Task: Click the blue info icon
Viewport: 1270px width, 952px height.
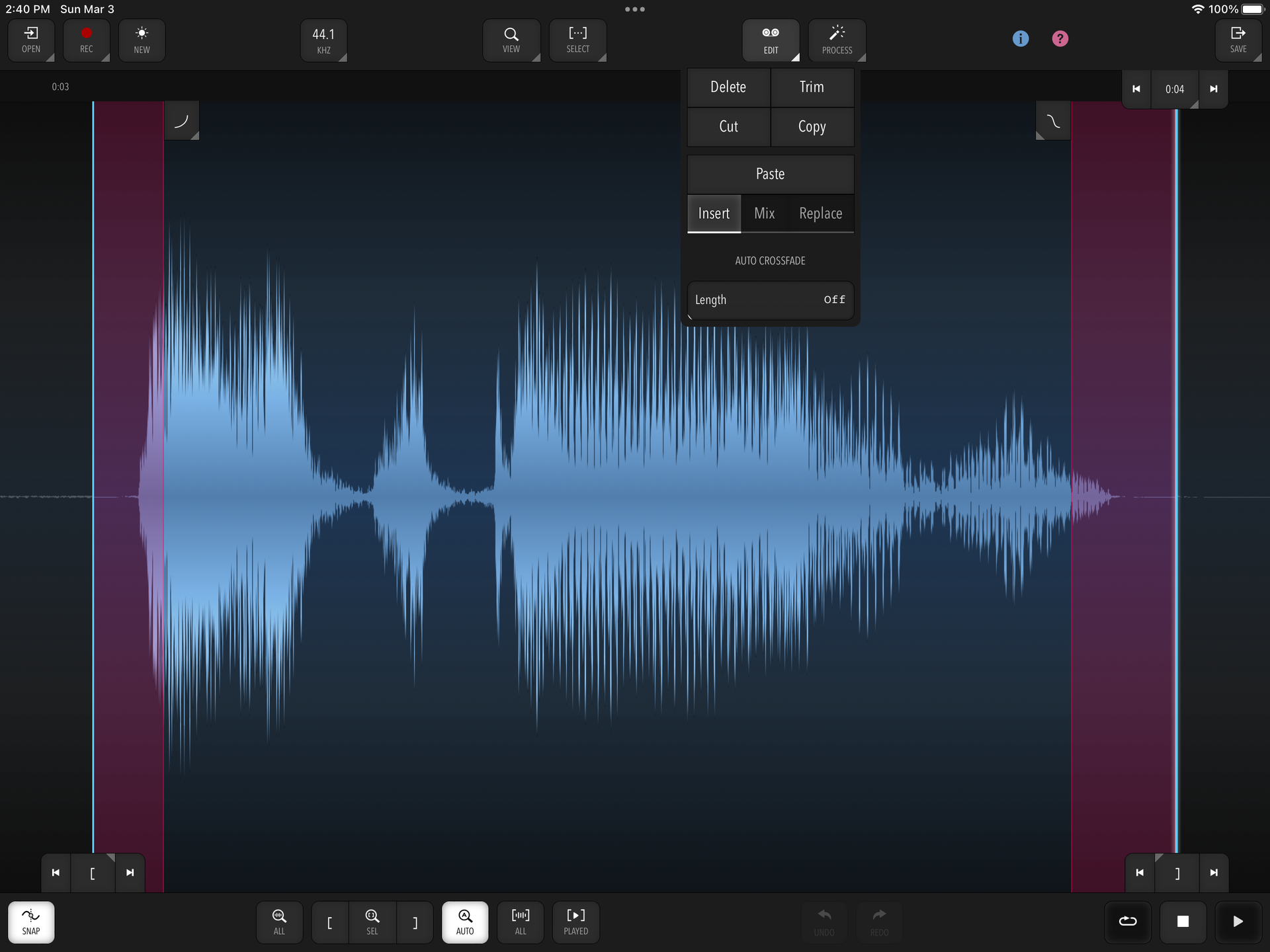Action: pos(1021,39)
